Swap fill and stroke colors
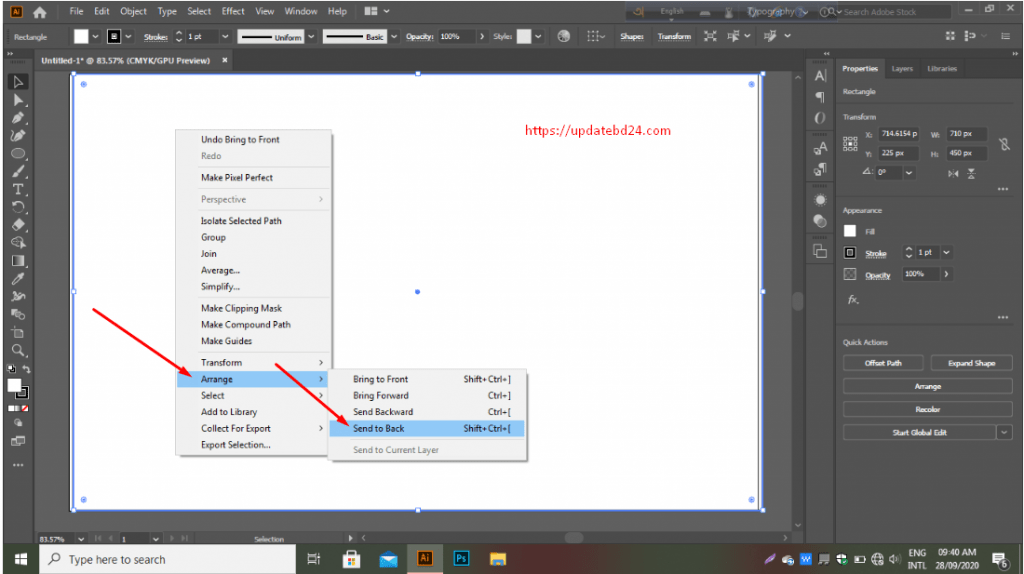 [26, 370]
